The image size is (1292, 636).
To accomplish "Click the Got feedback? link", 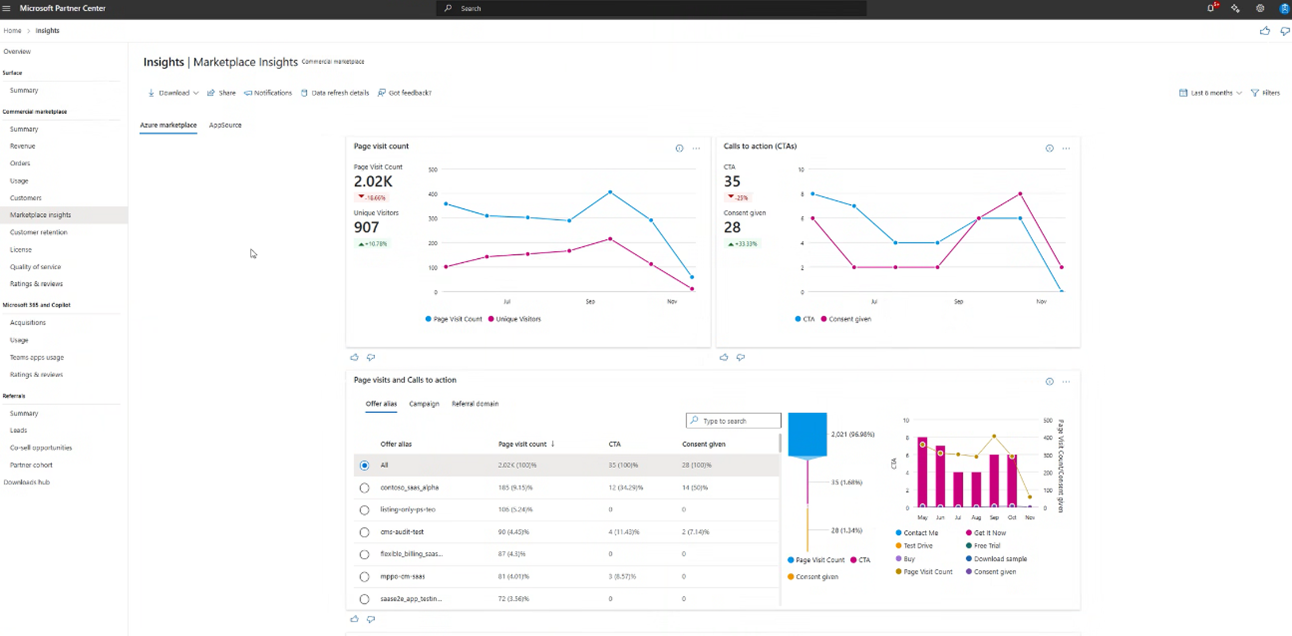I will [x=408, y=92].
